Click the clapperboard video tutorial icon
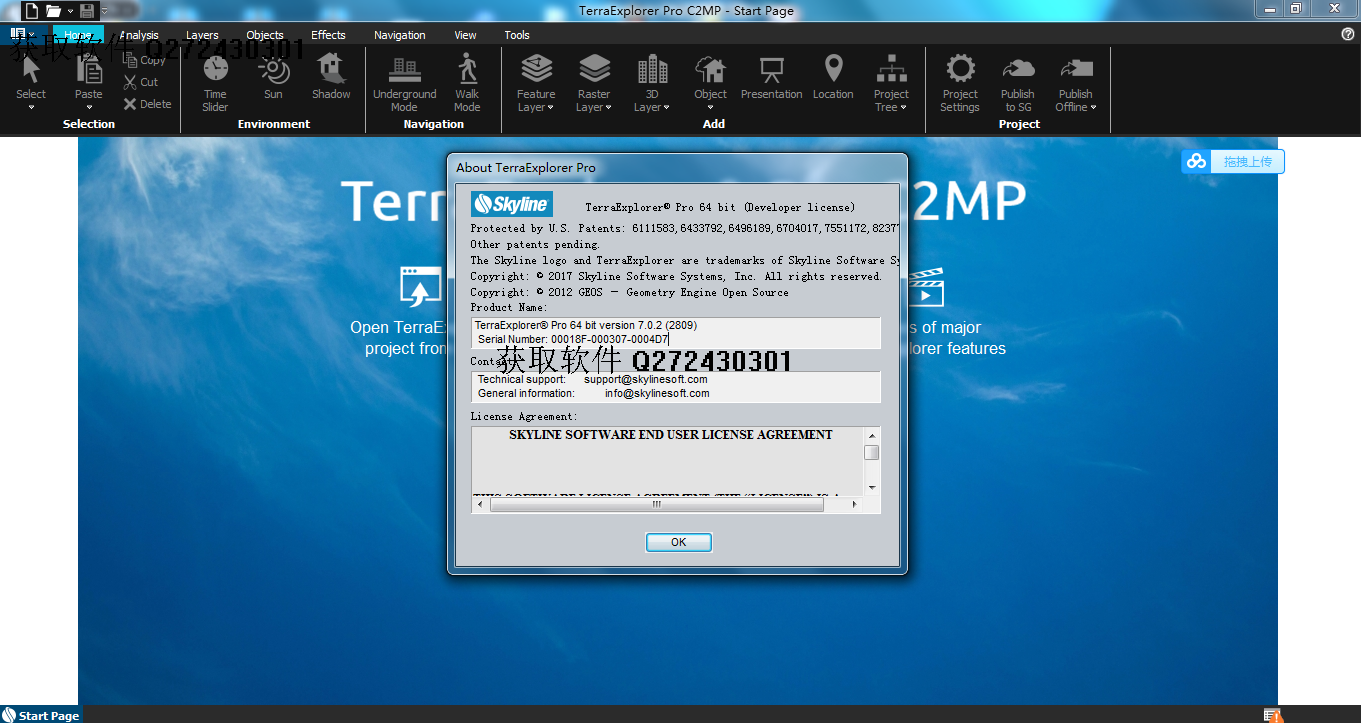The image size is (1361, 723). pyautogui.click(x=927, y=286)
